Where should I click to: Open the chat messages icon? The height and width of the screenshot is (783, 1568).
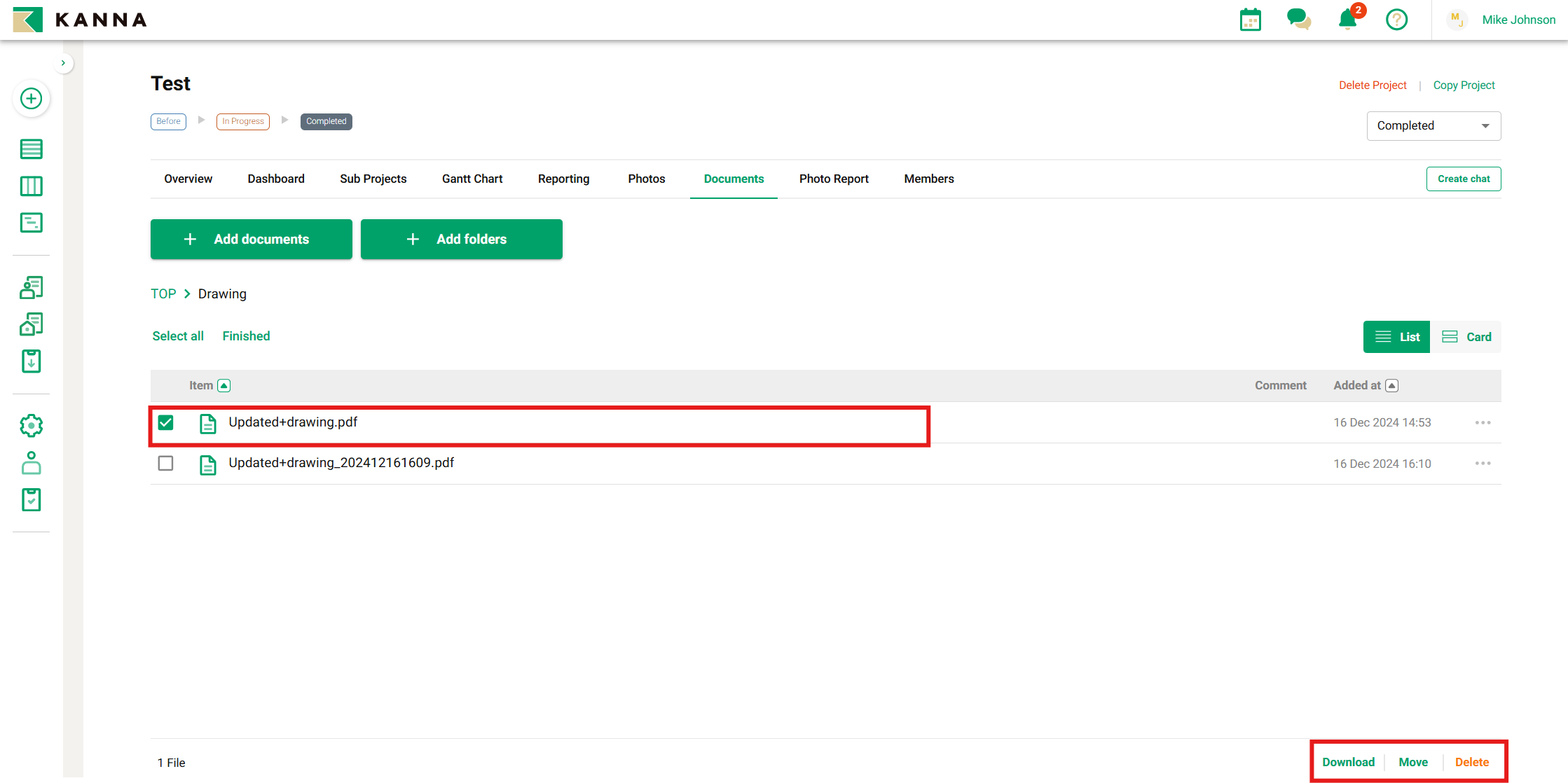pyautogui.click(x=1298, y=20)
